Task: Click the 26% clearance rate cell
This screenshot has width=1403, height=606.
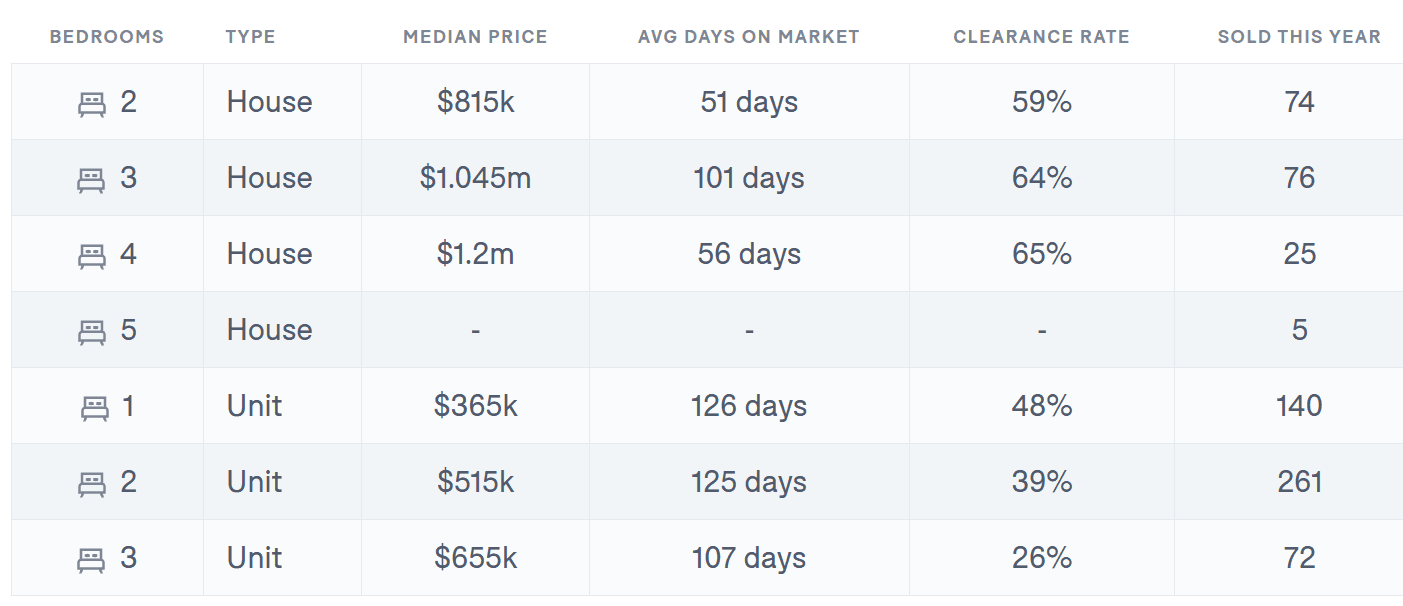Action: [x=1042, y=558]
